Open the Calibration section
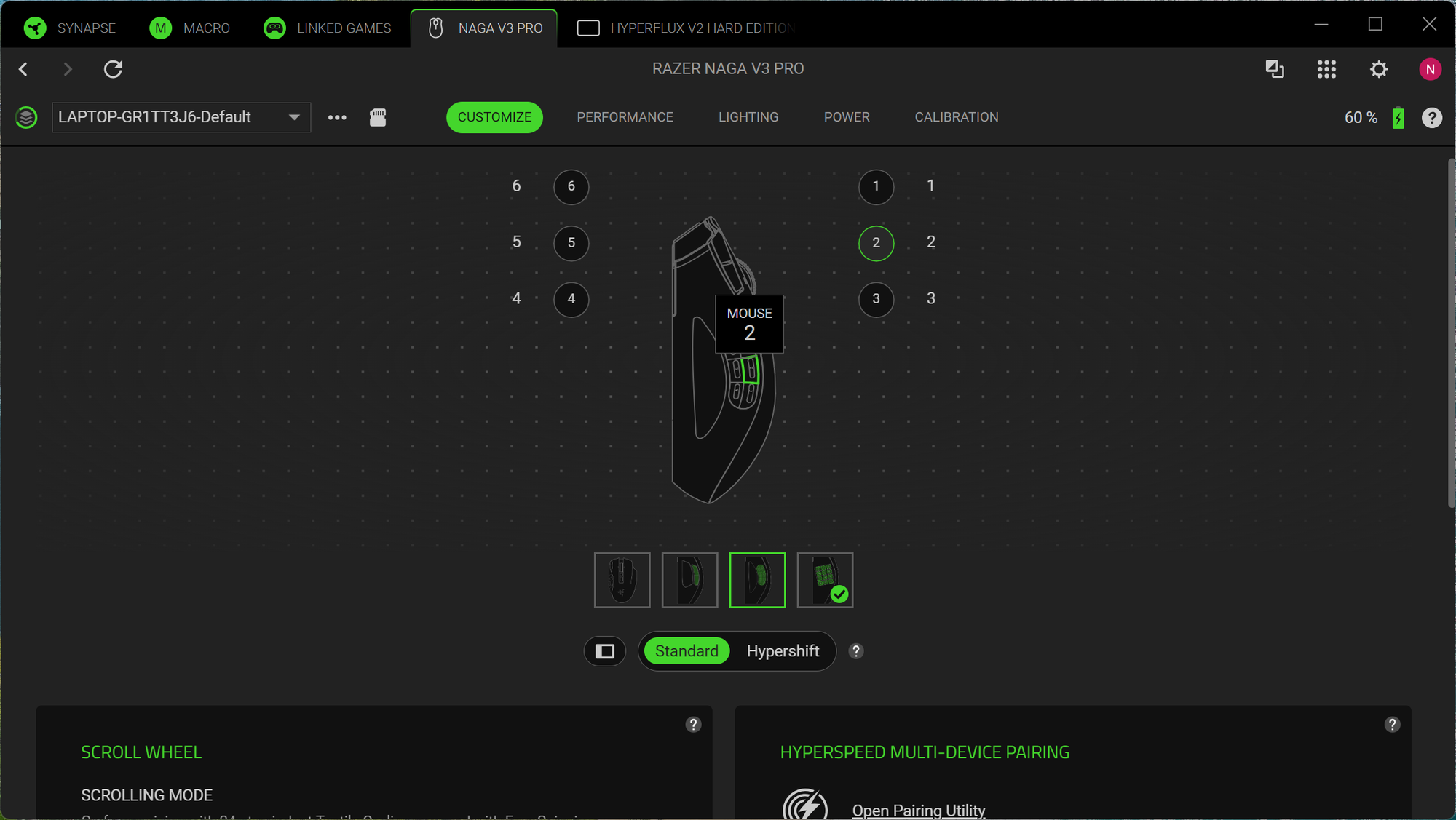The image size is (1456, 820). click(957, 117)
